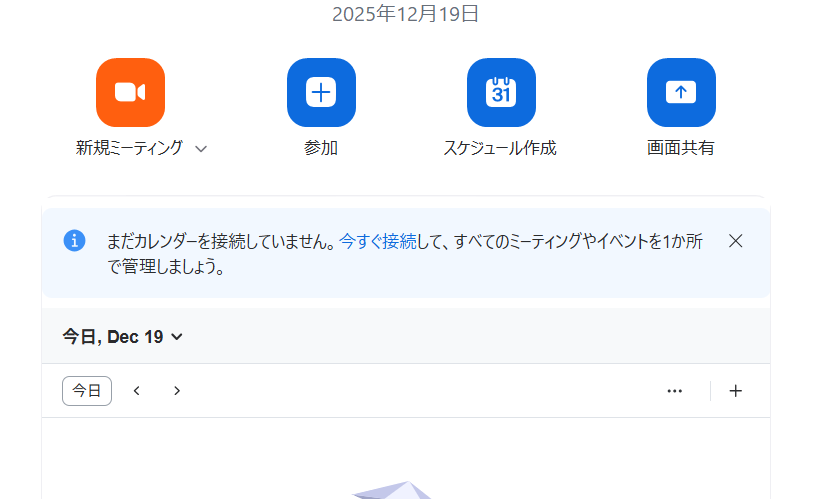Dismiss the calendar connection banner
The width and height of the screenshot is (825, 499).
click(736, 241)
